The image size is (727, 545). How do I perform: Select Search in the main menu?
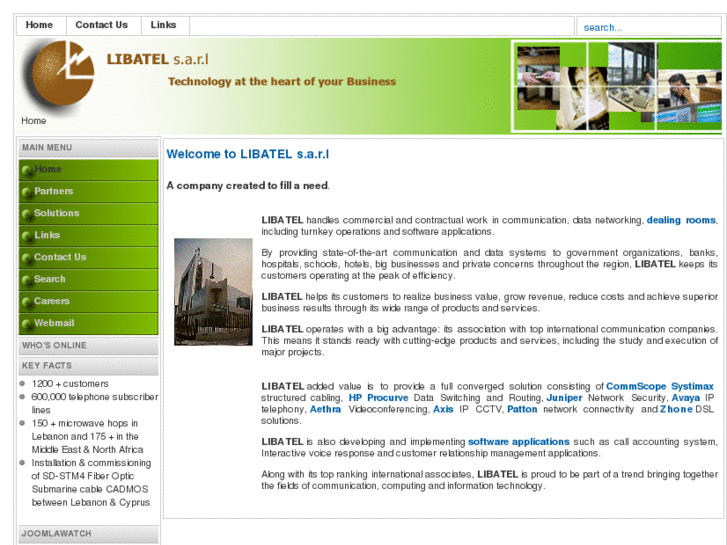click(x=88, y=279)
